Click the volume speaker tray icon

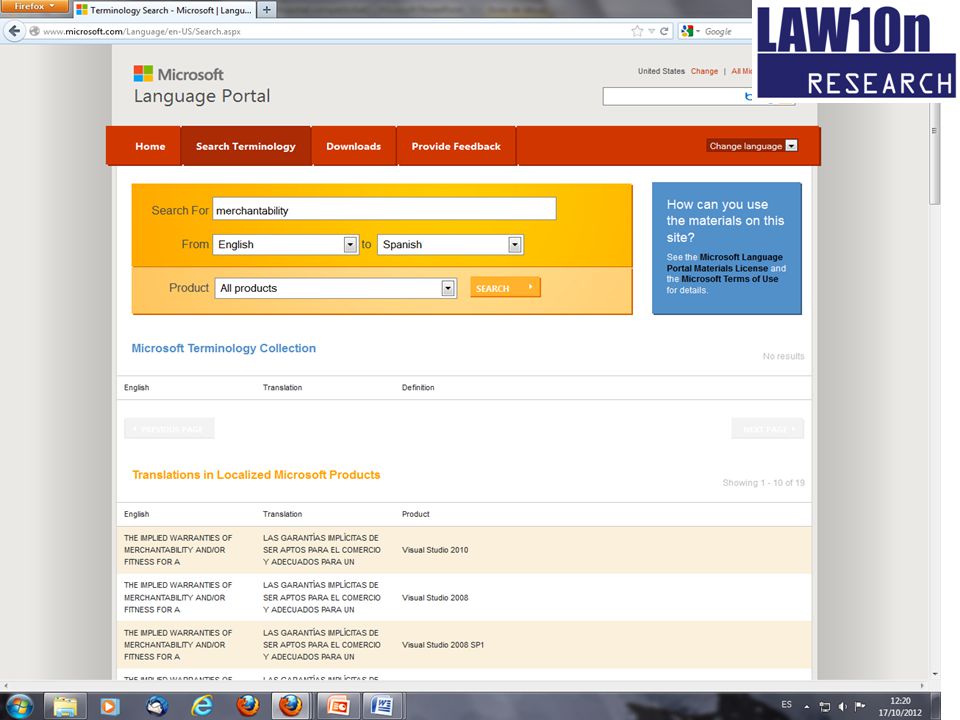click(x=842, y=707)
